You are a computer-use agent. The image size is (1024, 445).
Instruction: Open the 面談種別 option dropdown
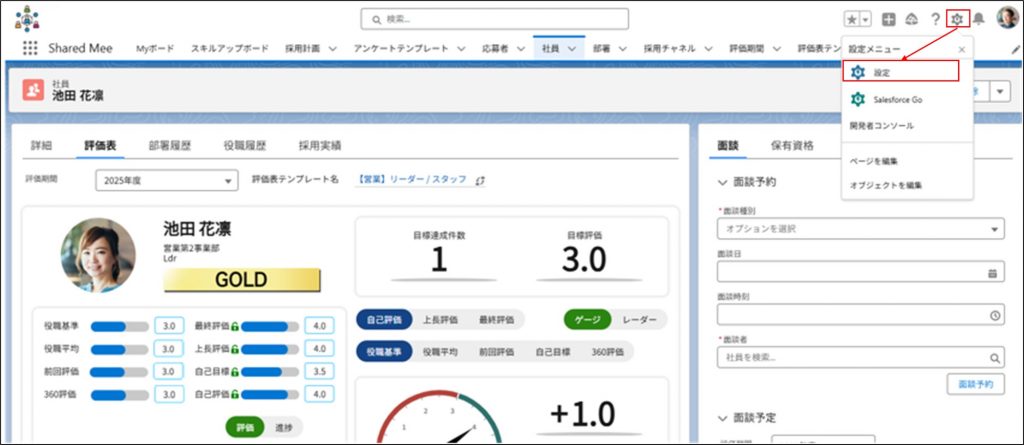860,229
